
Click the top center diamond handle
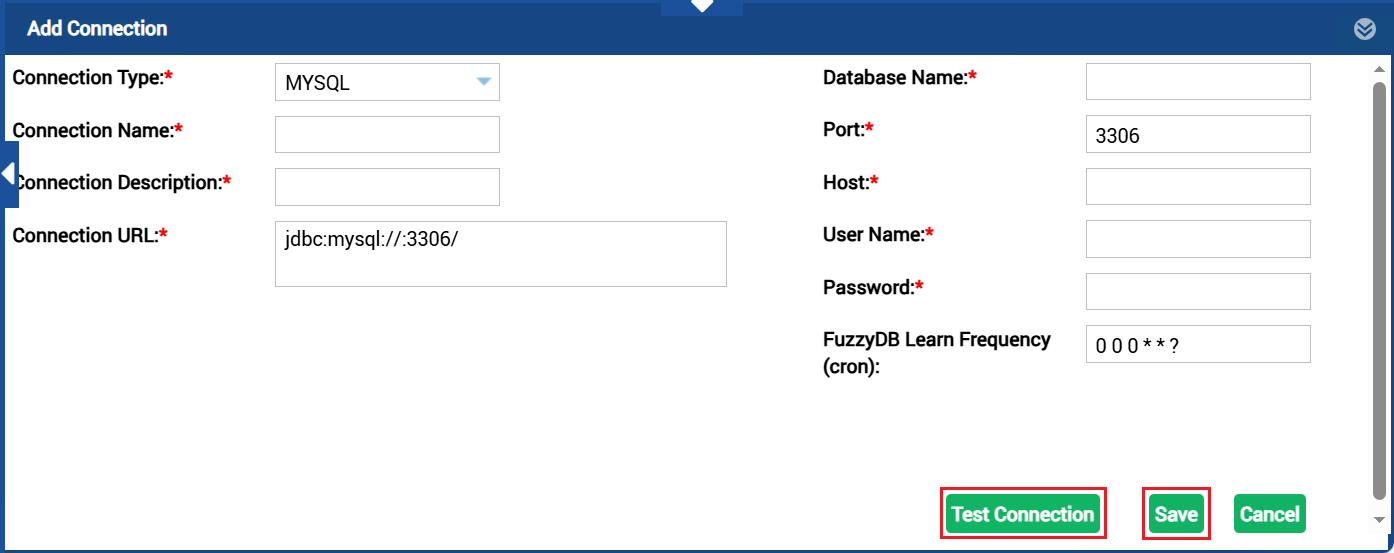coord(702,6)
